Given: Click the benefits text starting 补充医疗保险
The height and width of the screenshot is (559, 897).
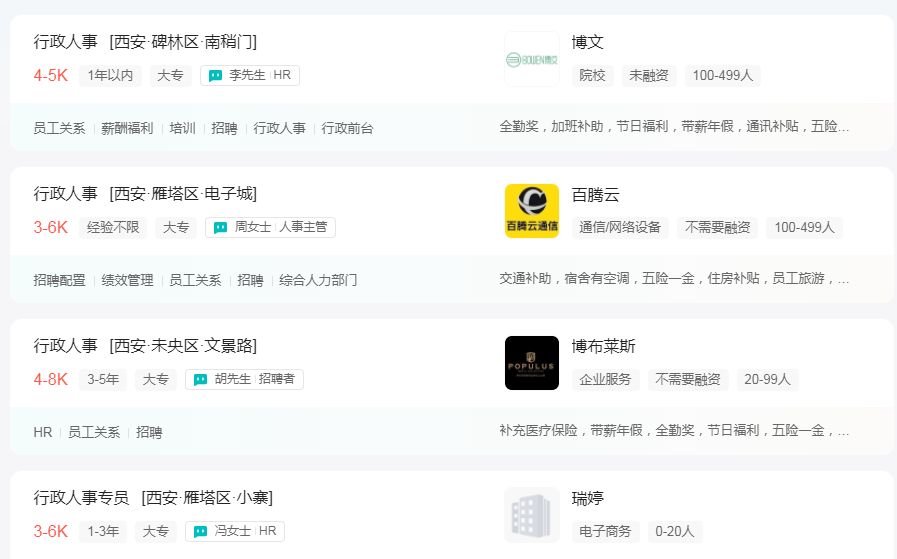Looking at the screenshot, I should [674, 430].
